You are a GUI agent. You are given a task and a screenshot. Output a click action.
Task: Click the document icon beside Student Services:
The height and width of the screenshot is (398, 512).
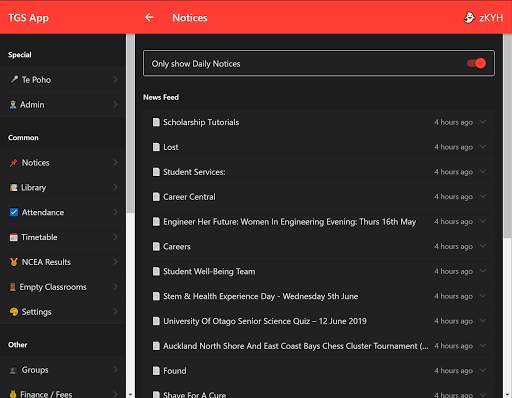(x=156, y=172)
